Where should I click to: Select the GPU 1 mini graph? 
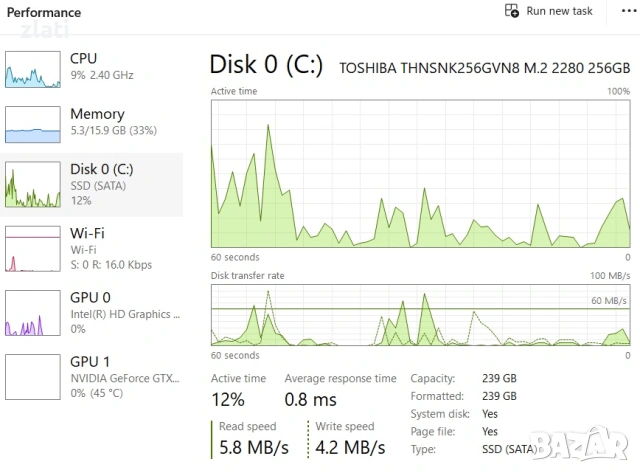click(x=33, y=376)
